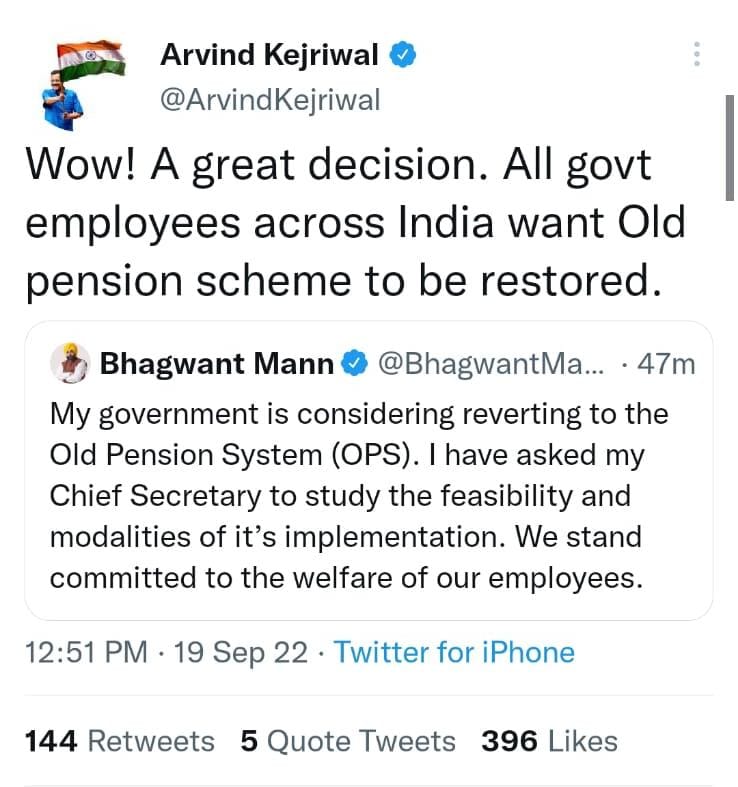Click the verified badge next to Bhagwant Mann

pos(355,364)
